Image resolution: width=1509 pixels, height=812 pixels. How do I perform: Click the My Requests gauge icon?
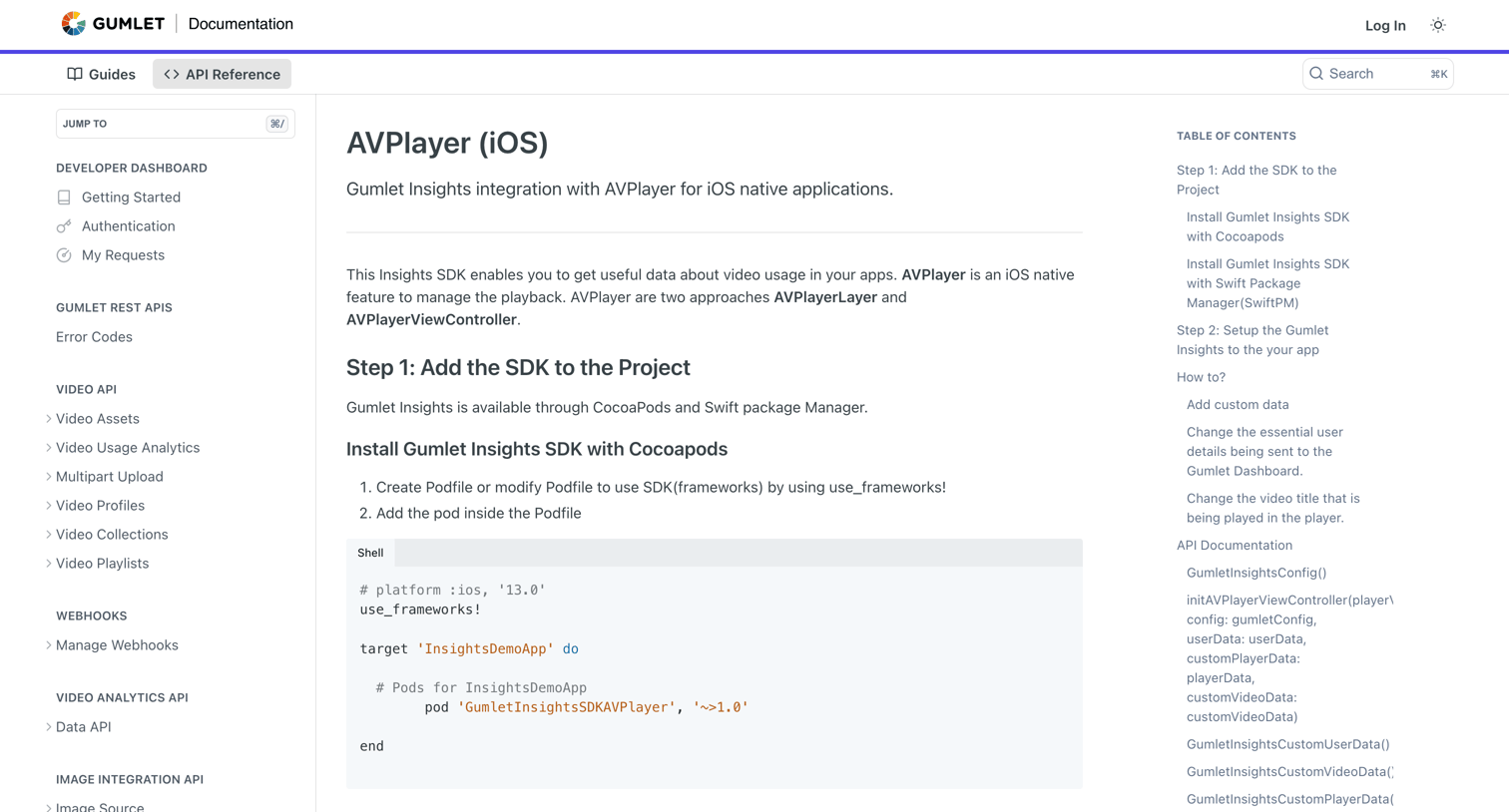pos(64,255)
